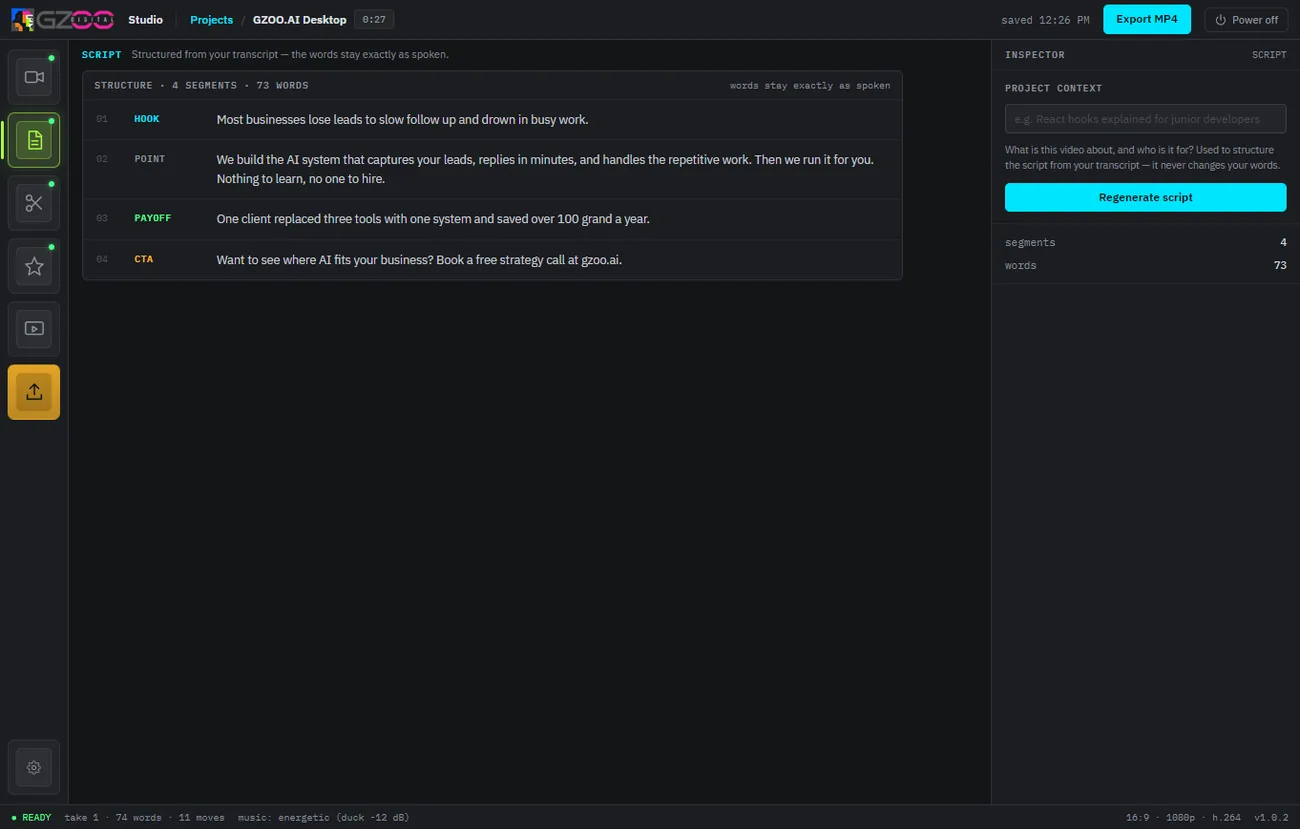Click the Export MP4 button
The height and width of the screenshot is (829, 1300).
(x=1147, y=19)
